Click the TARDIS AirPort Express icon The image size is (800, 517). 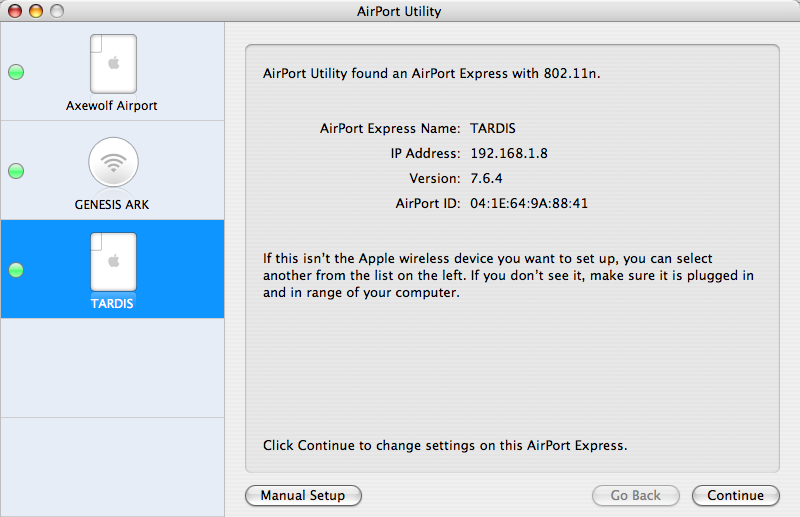(113, 262)
